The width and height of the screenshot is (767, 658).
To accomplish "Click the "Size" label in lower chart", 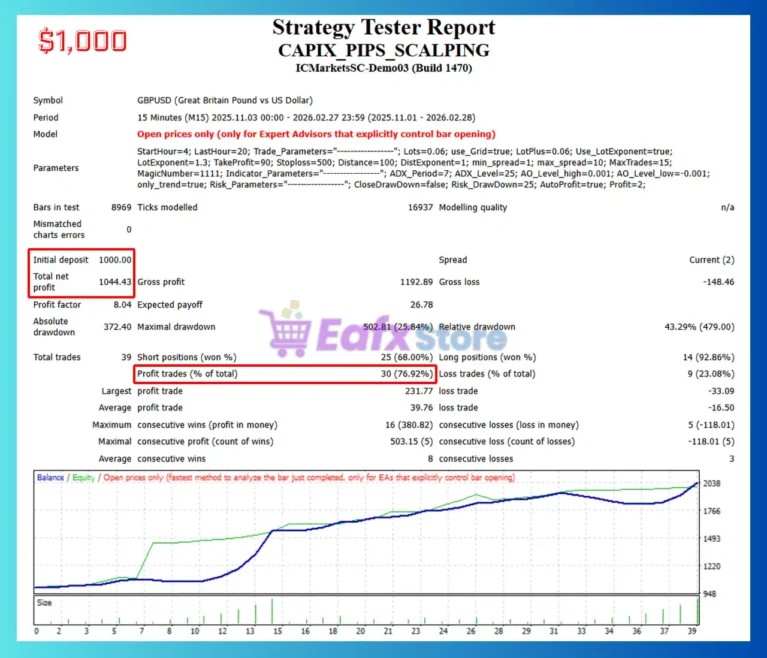I will [44, 603].
